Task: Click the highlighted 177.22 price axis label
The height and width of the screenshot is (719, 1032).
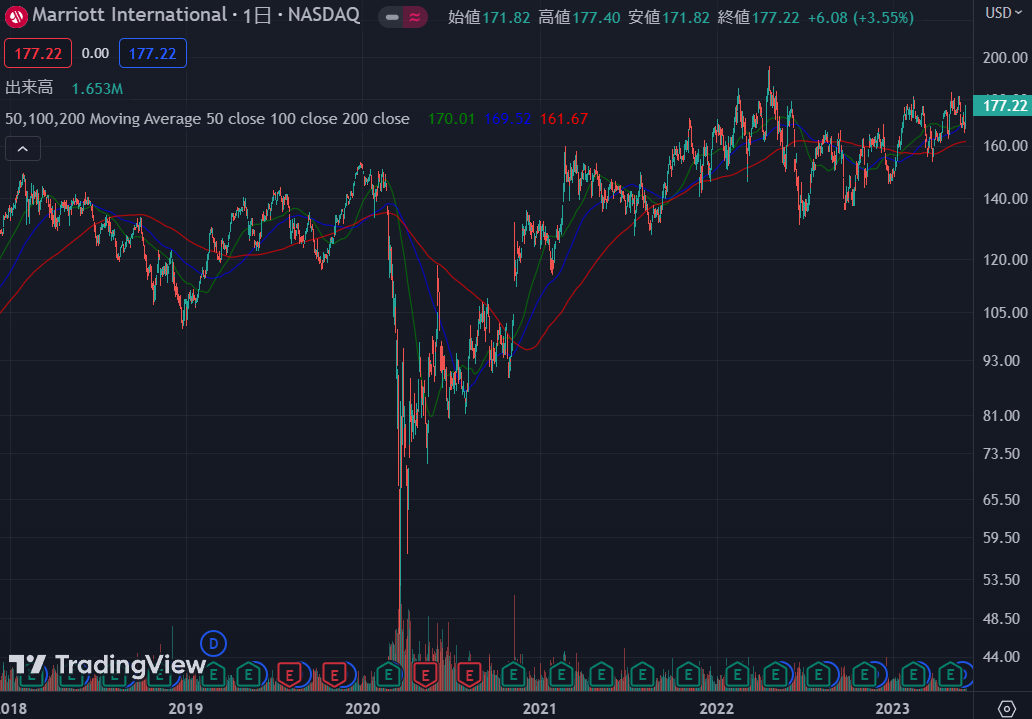Action: [1002, 105]
